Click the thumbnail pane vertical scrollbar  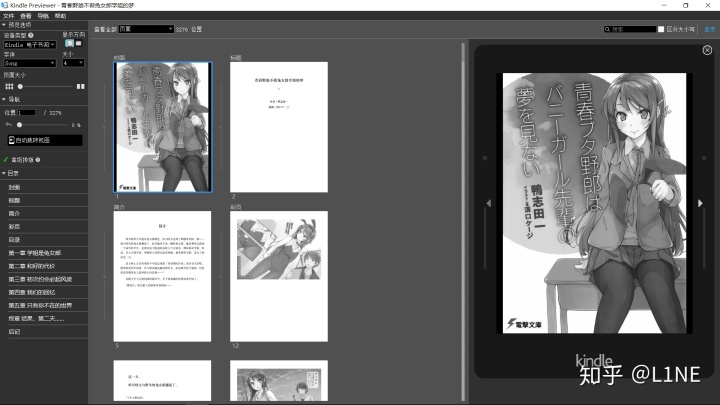463,222
